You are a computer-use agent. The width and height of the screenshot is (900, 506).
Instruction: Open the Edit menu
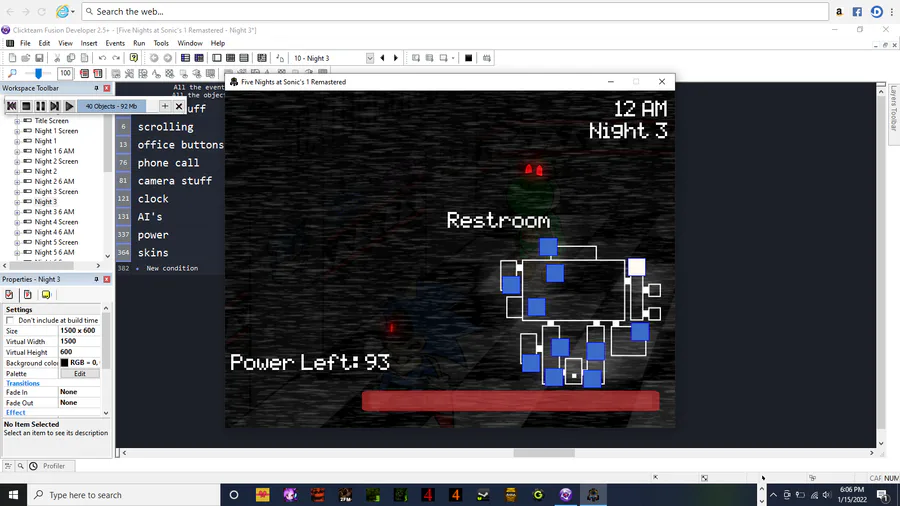(44, 43)
